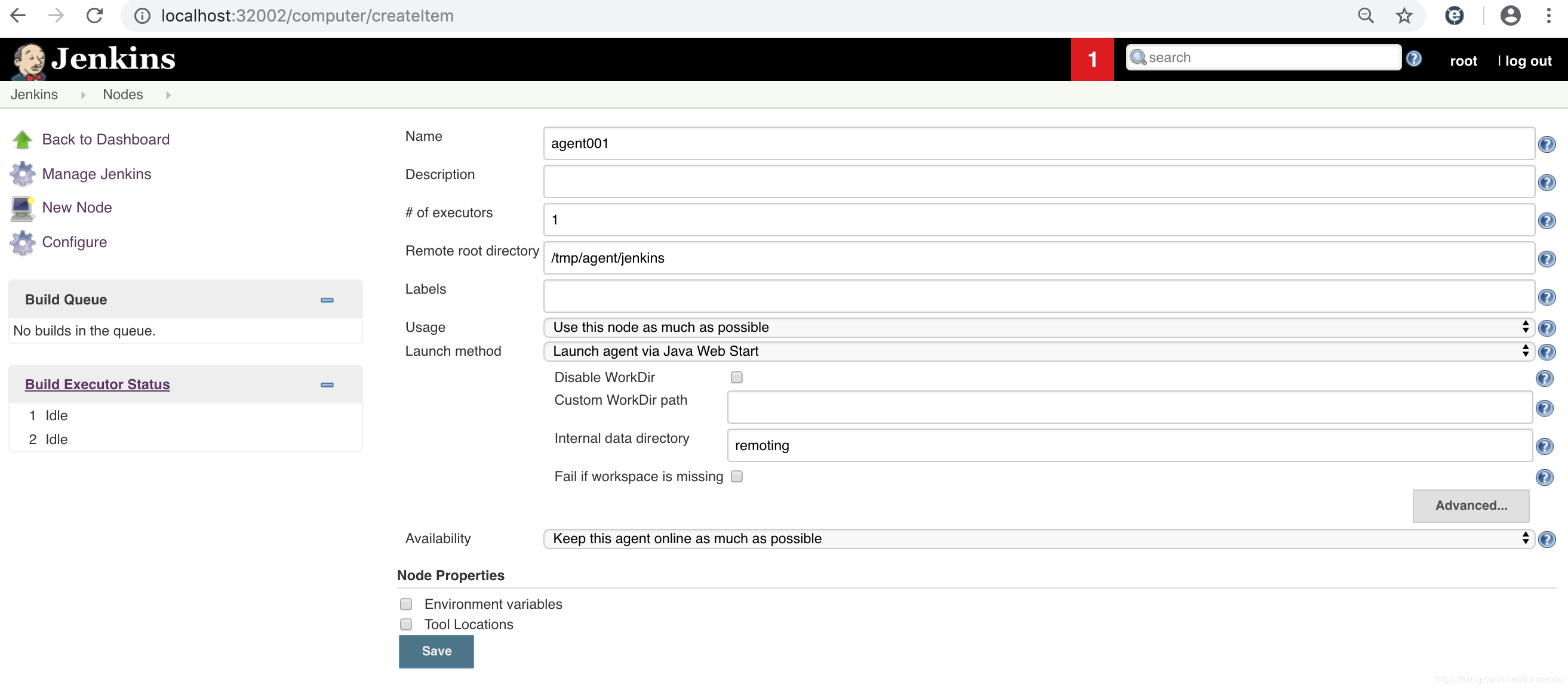Check the Environment variables checkbox
This screenshot has width=1568, height=690.
[x=406, y=603]
